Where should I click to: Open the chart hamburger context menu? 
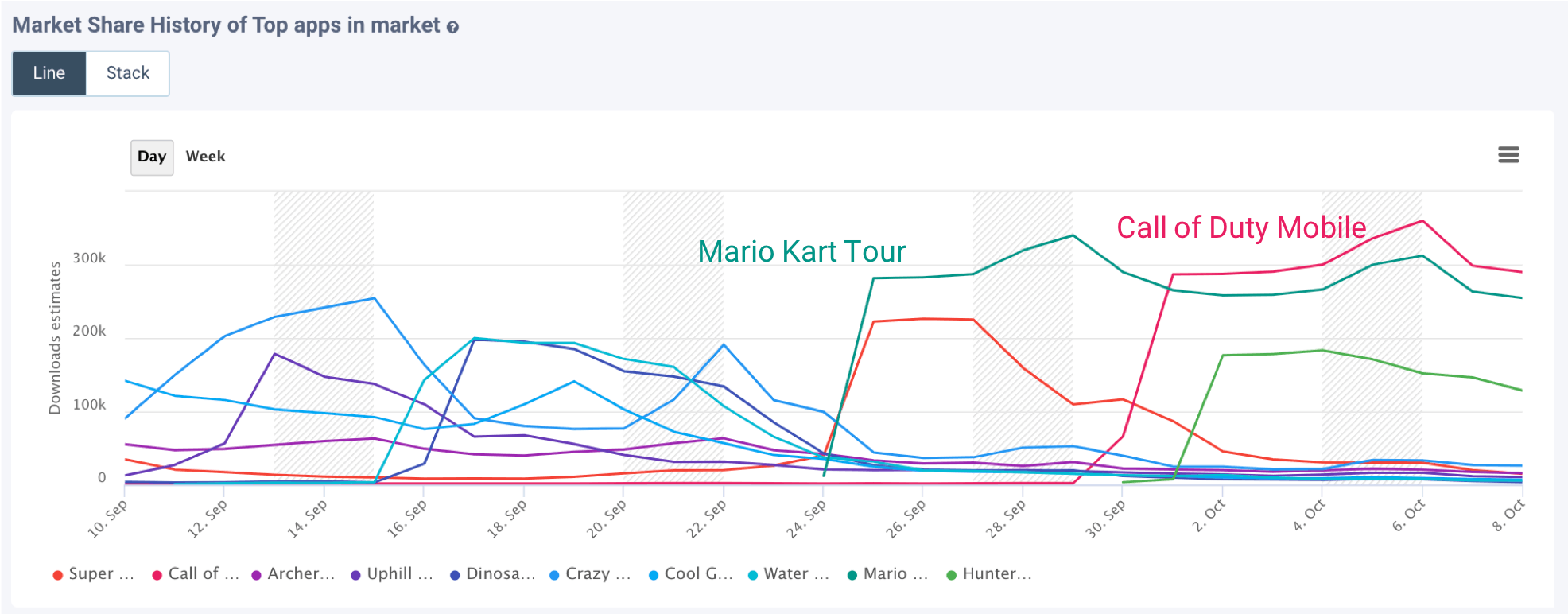(1508, 155)
